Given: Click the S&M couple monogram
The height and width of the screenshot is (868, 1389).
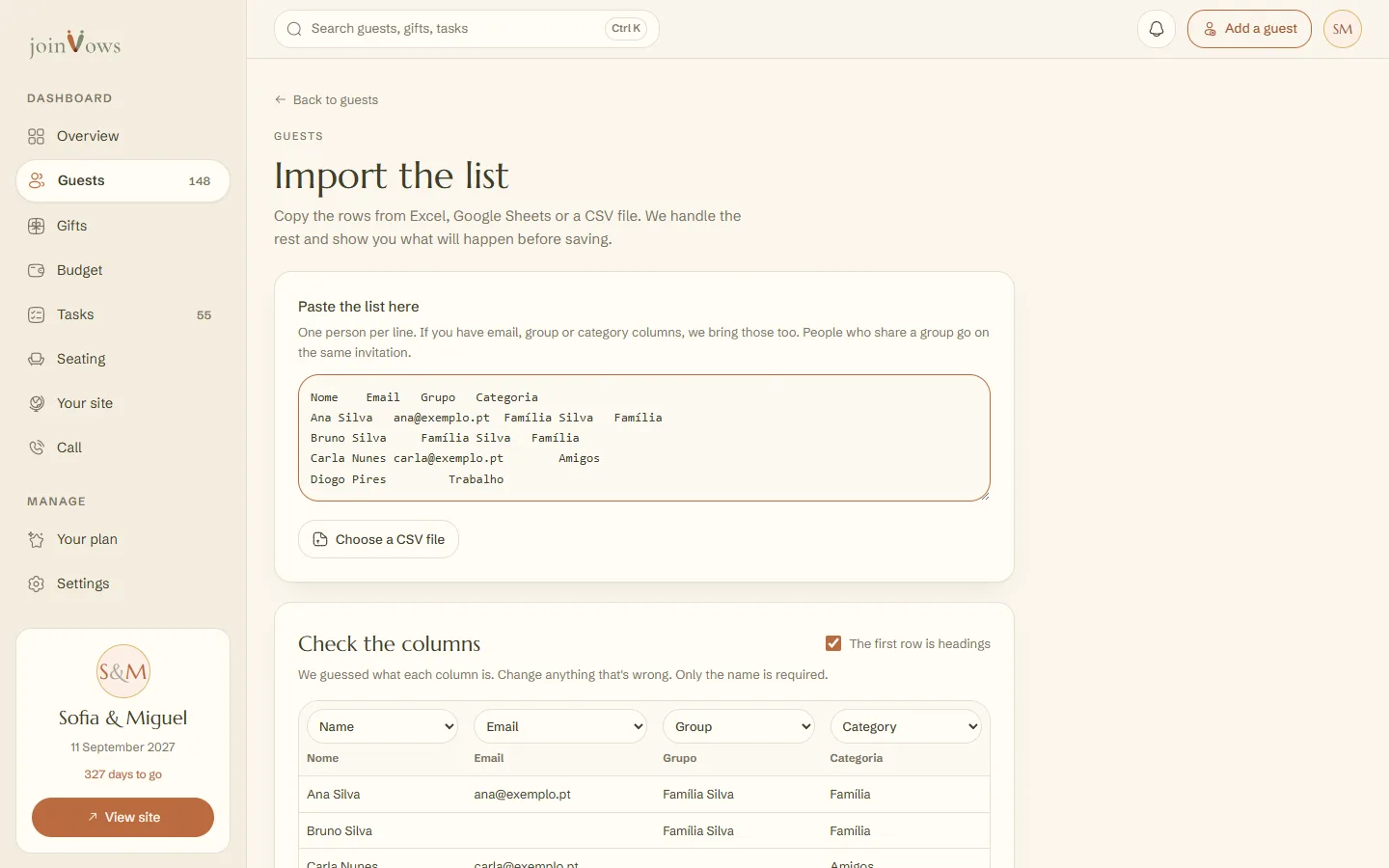Looking at the screenshot, I should tap(123, 671).
